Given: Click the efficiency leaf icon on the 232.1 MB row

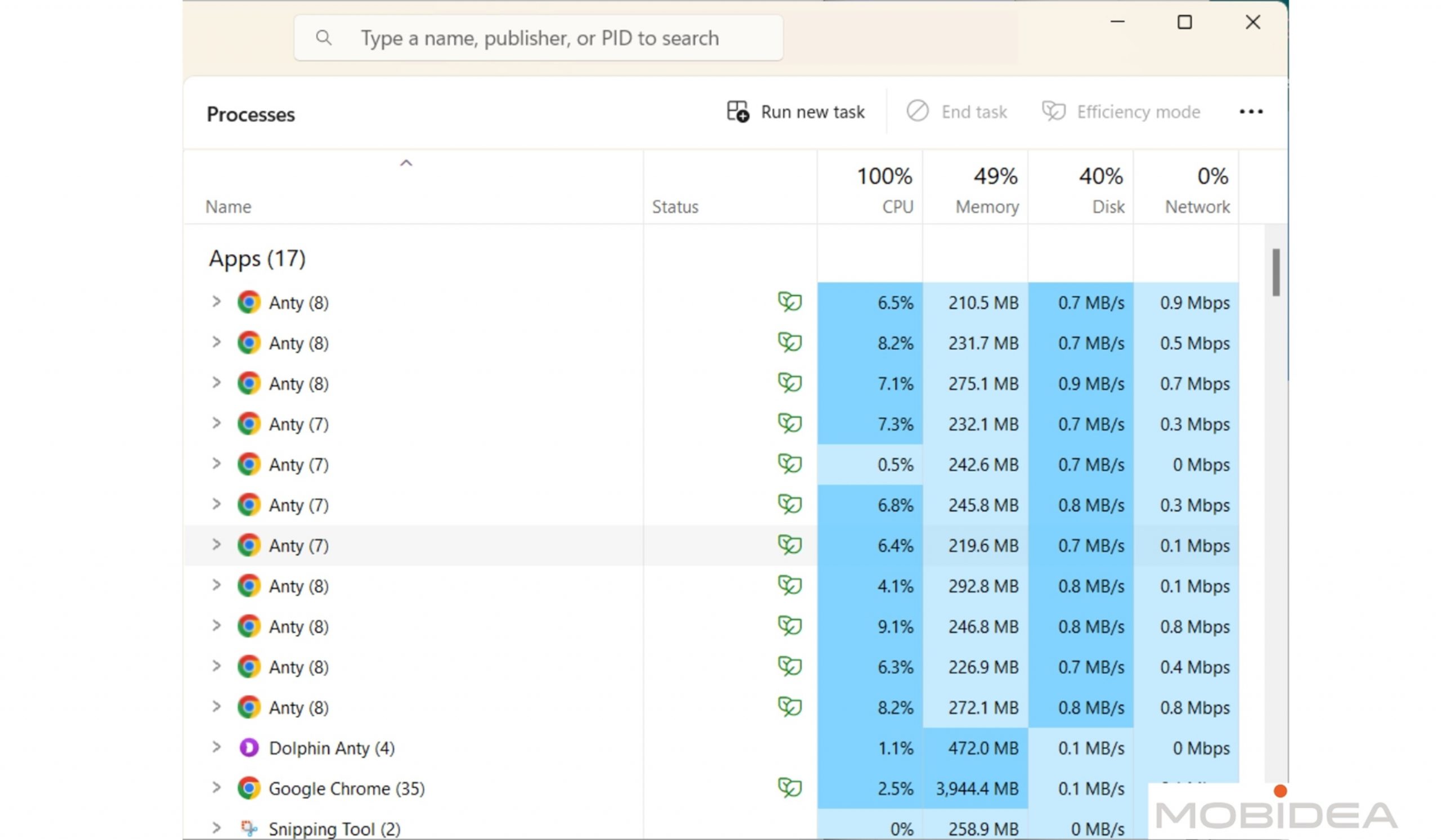Looking at the screenshot, I should (x=790, y=424).
